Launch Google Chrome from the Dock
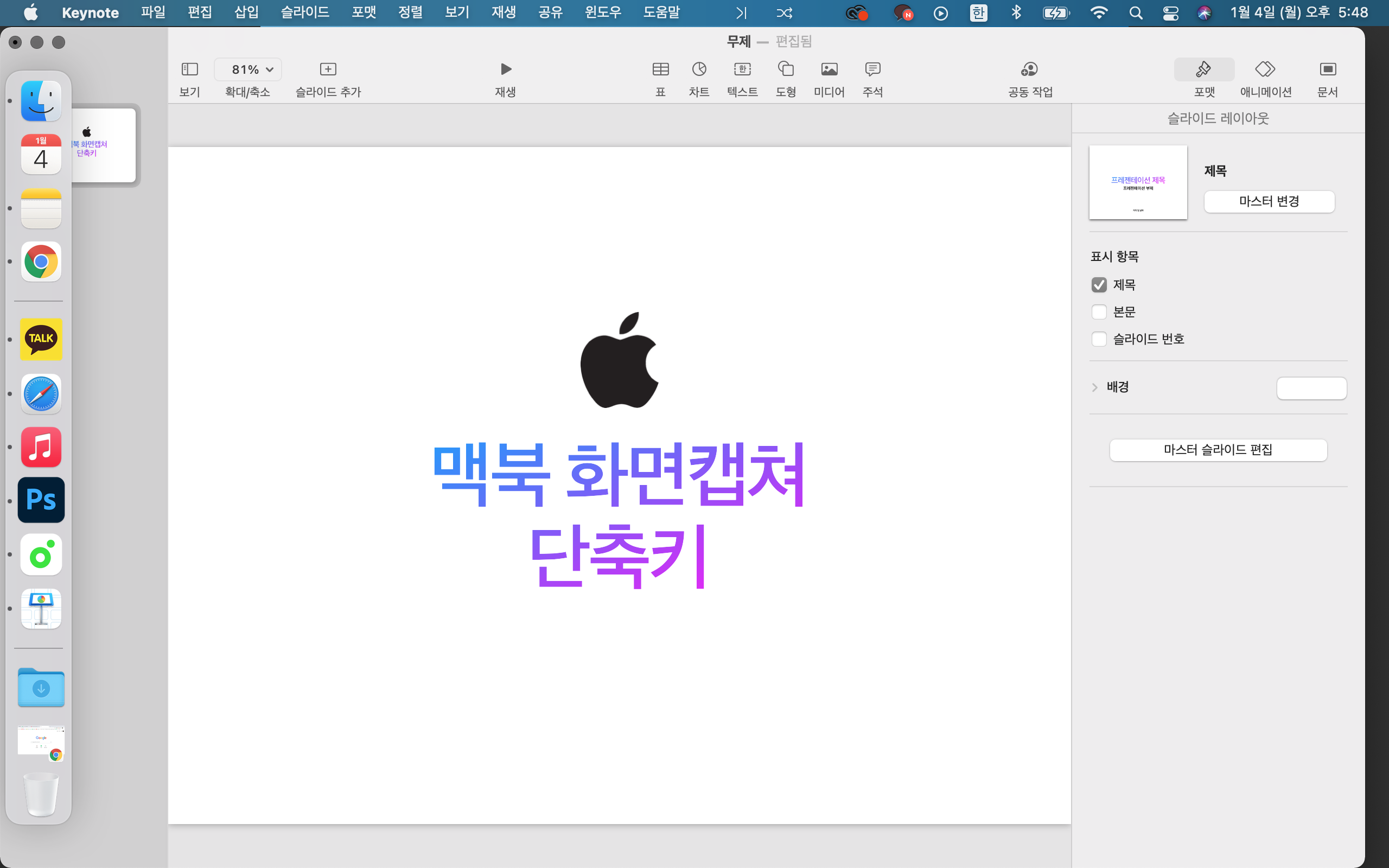The width and height of the screenshot is (1389, 868). [x=41, y=262]
